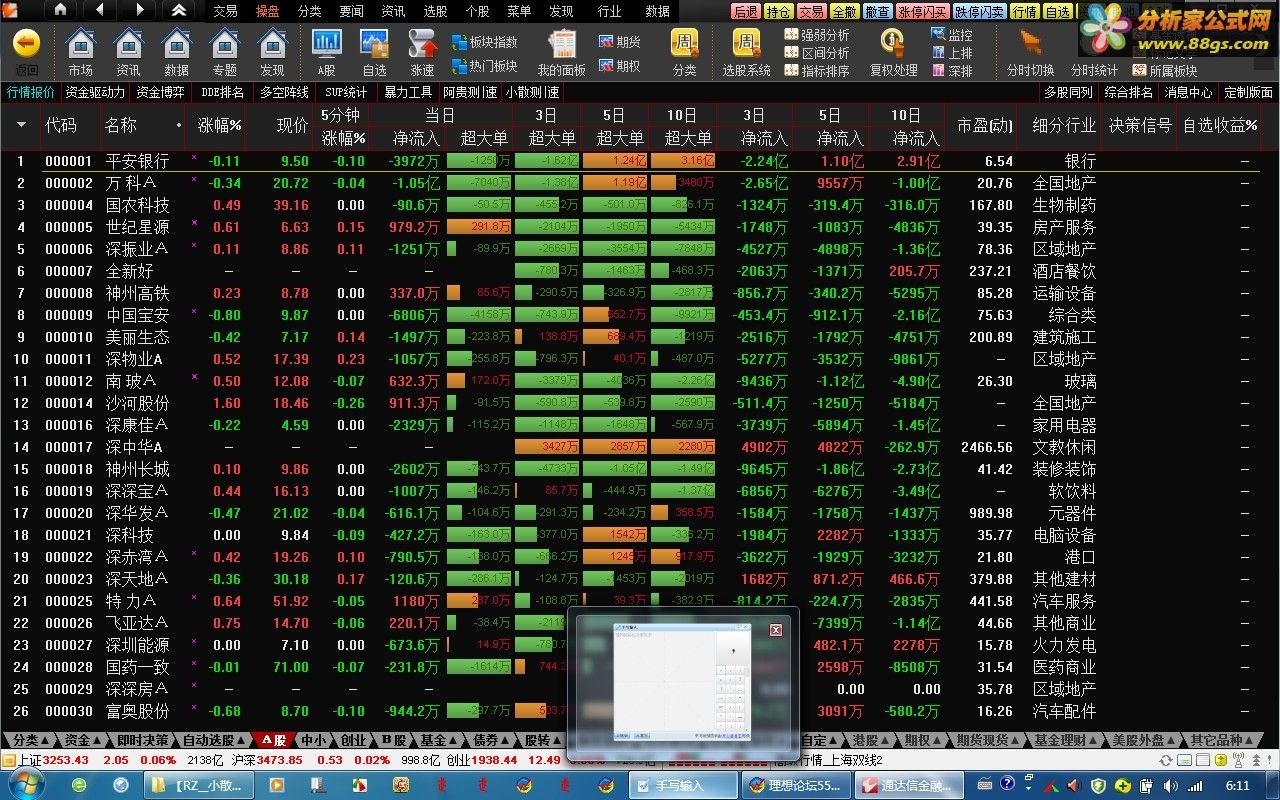Image resolution: width=1280 pixels, height=800 pixels.
Task: Open 板块指数 in the toolbar
Action: 485,42
